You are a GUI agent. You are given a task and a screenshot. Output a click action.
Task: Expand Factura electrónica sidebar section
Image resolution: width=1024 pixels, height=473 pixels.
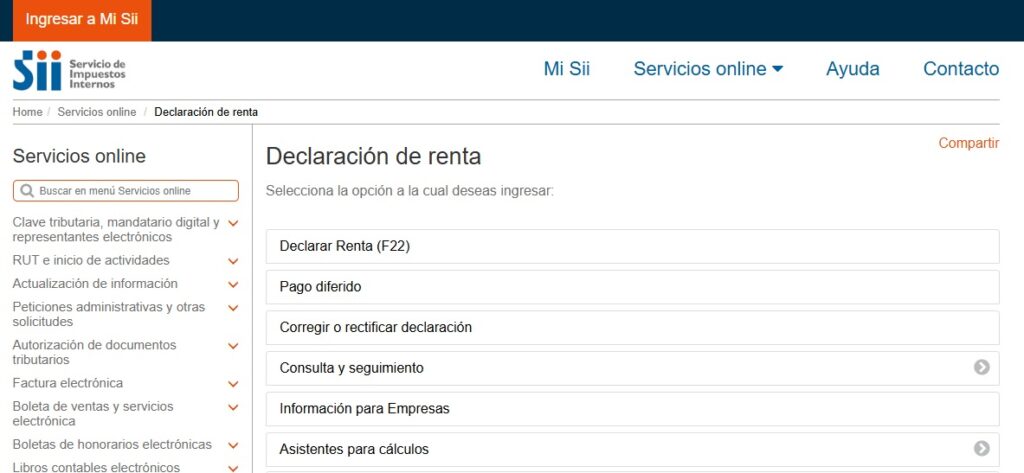tap(233, 384)
